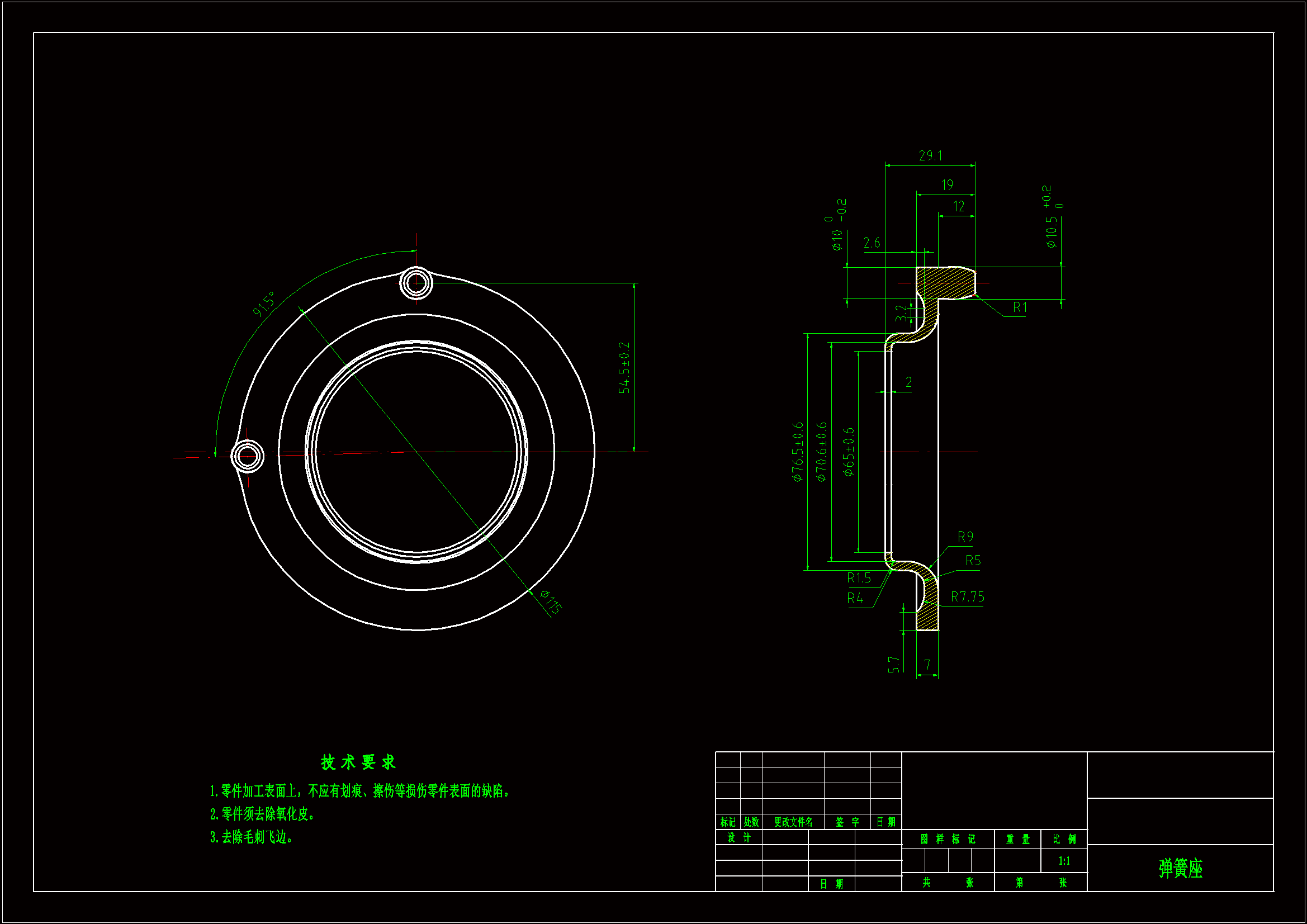1307x924 pixels.
Task: Click the 弹簧座 part name in the title block
Action: coord(1180,869)
